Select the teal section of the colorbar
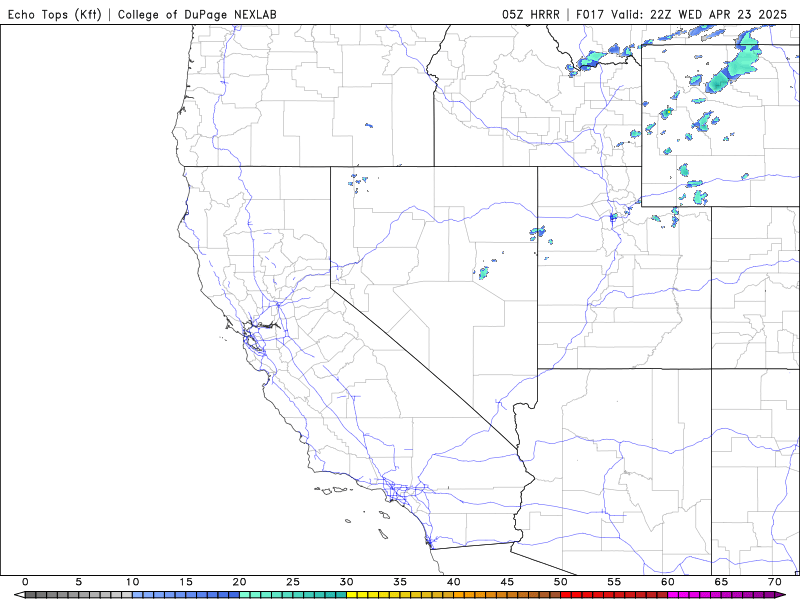Image resolution: width=800 pixels, height=600 pixels. (293, 595)
